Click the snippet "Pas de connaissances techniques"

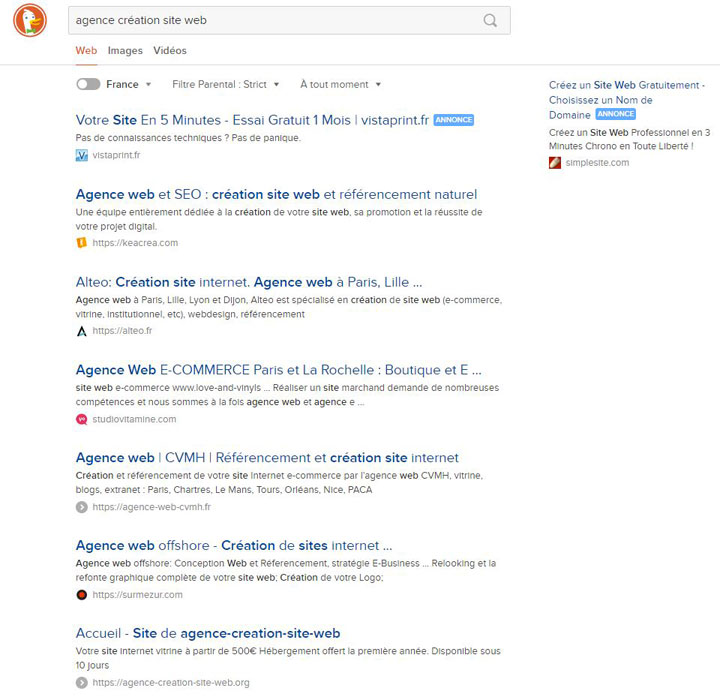(x=188, y=138)
